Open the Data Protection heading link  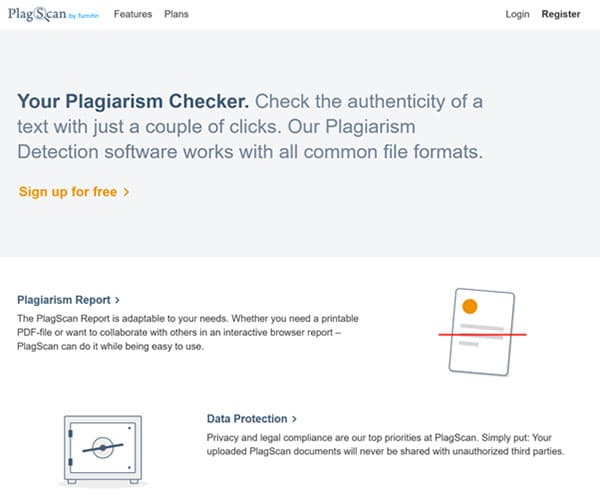click(x=252, y=419)
